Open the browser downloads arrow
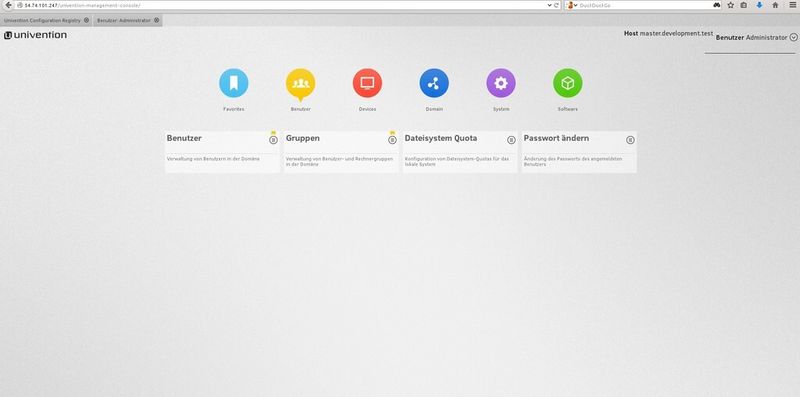 pos(759,5)
